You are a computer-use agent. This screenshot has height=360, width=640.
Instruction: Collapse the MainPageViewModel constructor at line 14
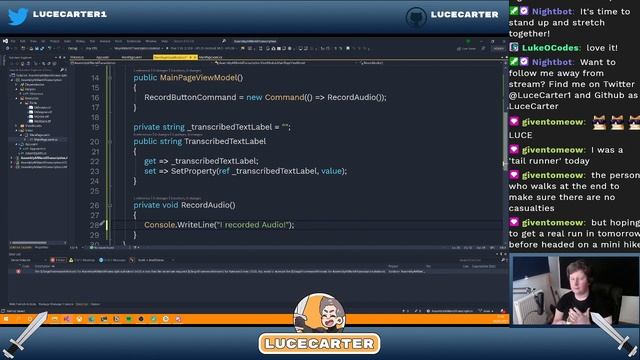pyautogui.click(x=110, y=78)
